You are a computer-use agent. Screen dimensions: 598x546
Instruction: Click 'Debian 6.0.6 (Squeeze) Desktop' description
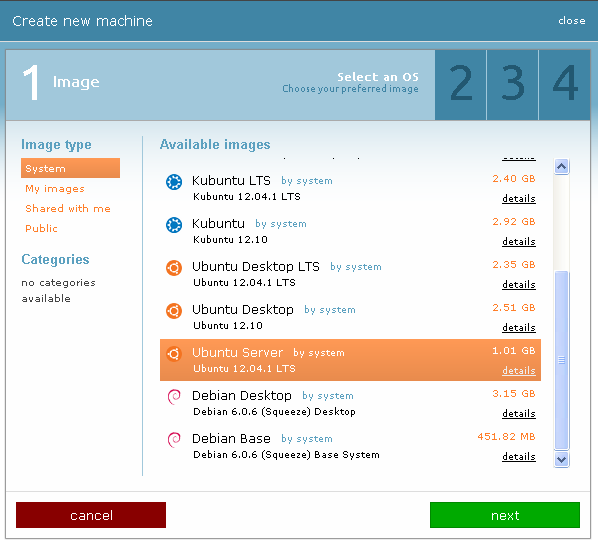click(274, 412)
